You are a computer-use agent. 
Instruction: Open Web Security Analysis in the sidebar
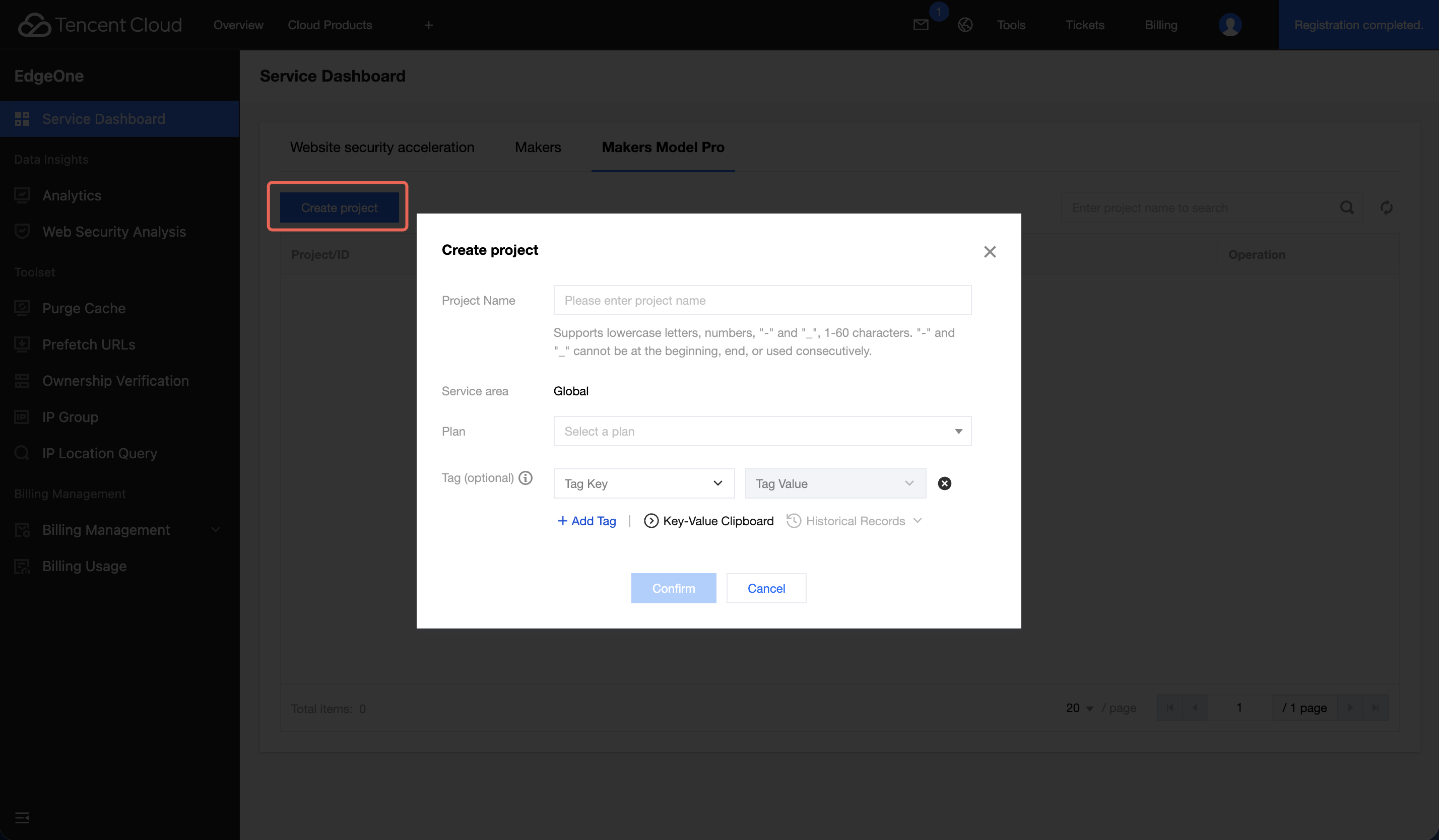click(119, 232)
